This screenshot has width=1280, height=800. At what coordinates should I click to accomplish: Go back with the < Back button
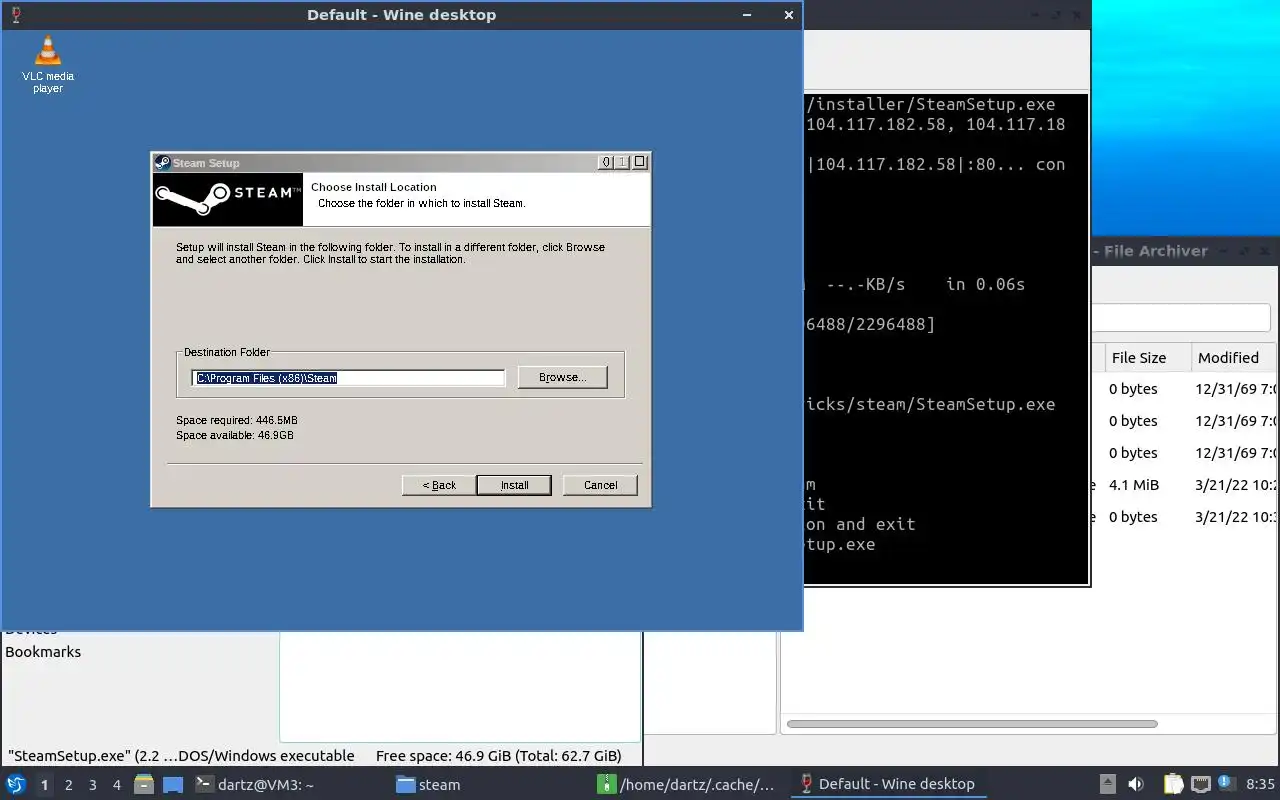tap(439, 485)
